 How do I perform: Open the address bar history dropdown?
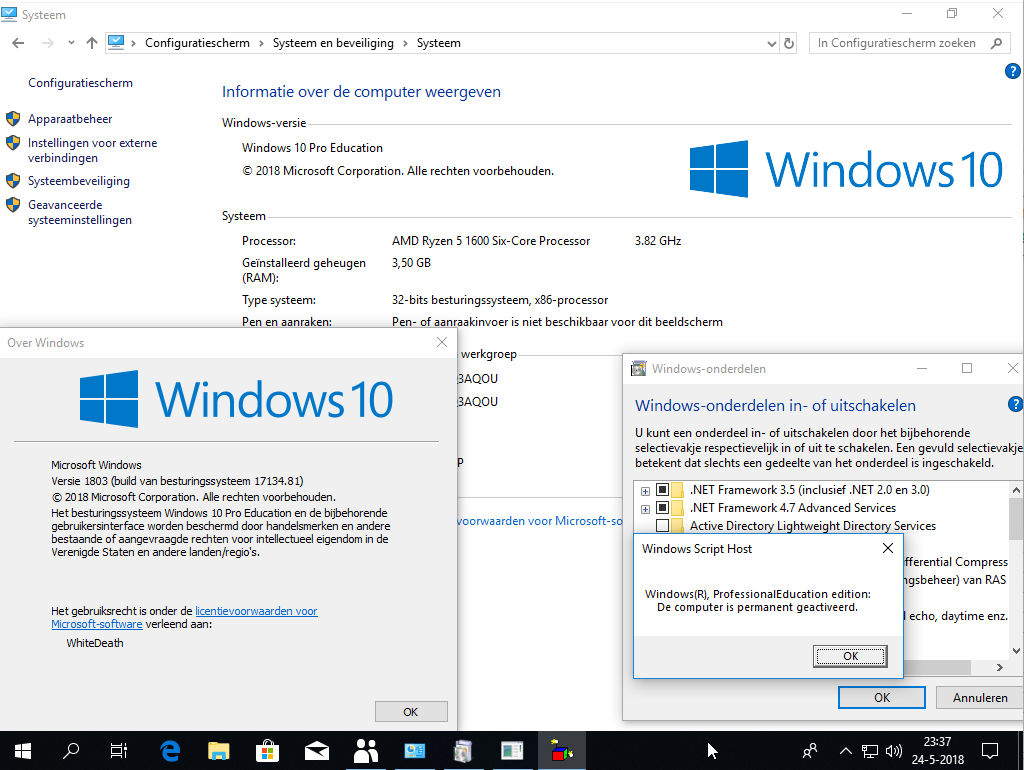[x=771, y=44]
